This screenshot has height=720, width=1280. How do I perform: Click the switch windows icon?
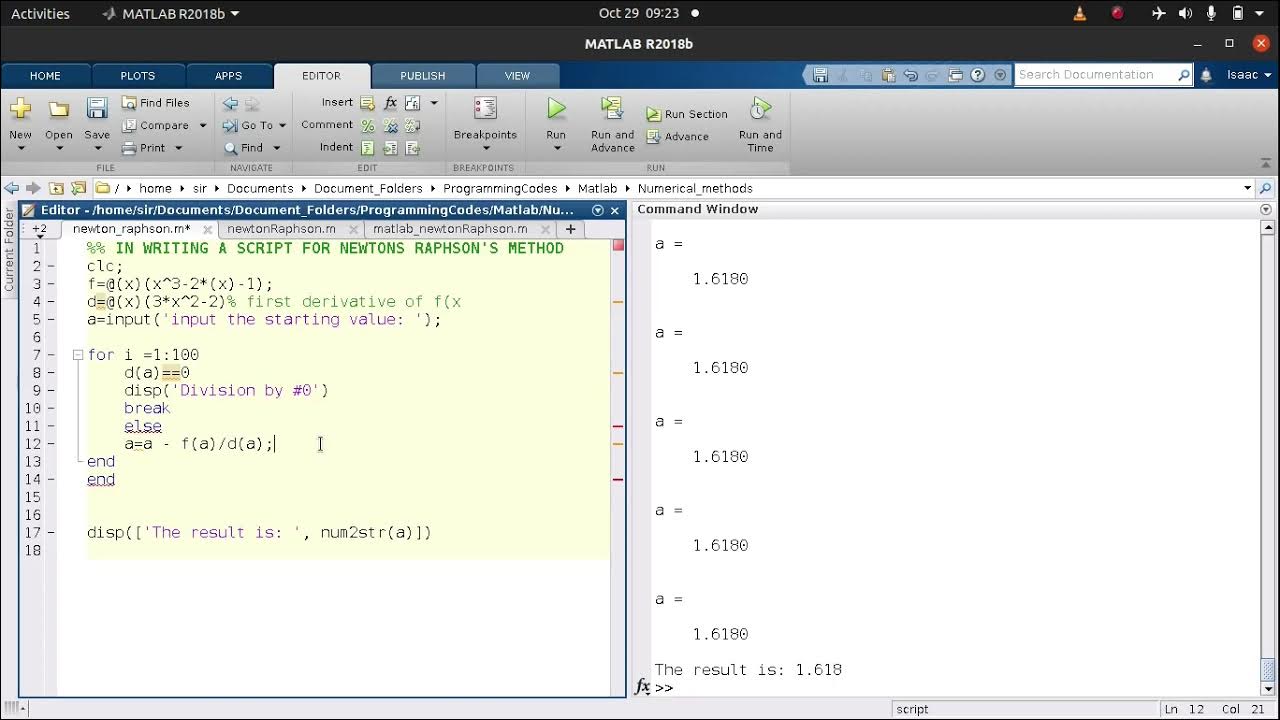[955, 75]
